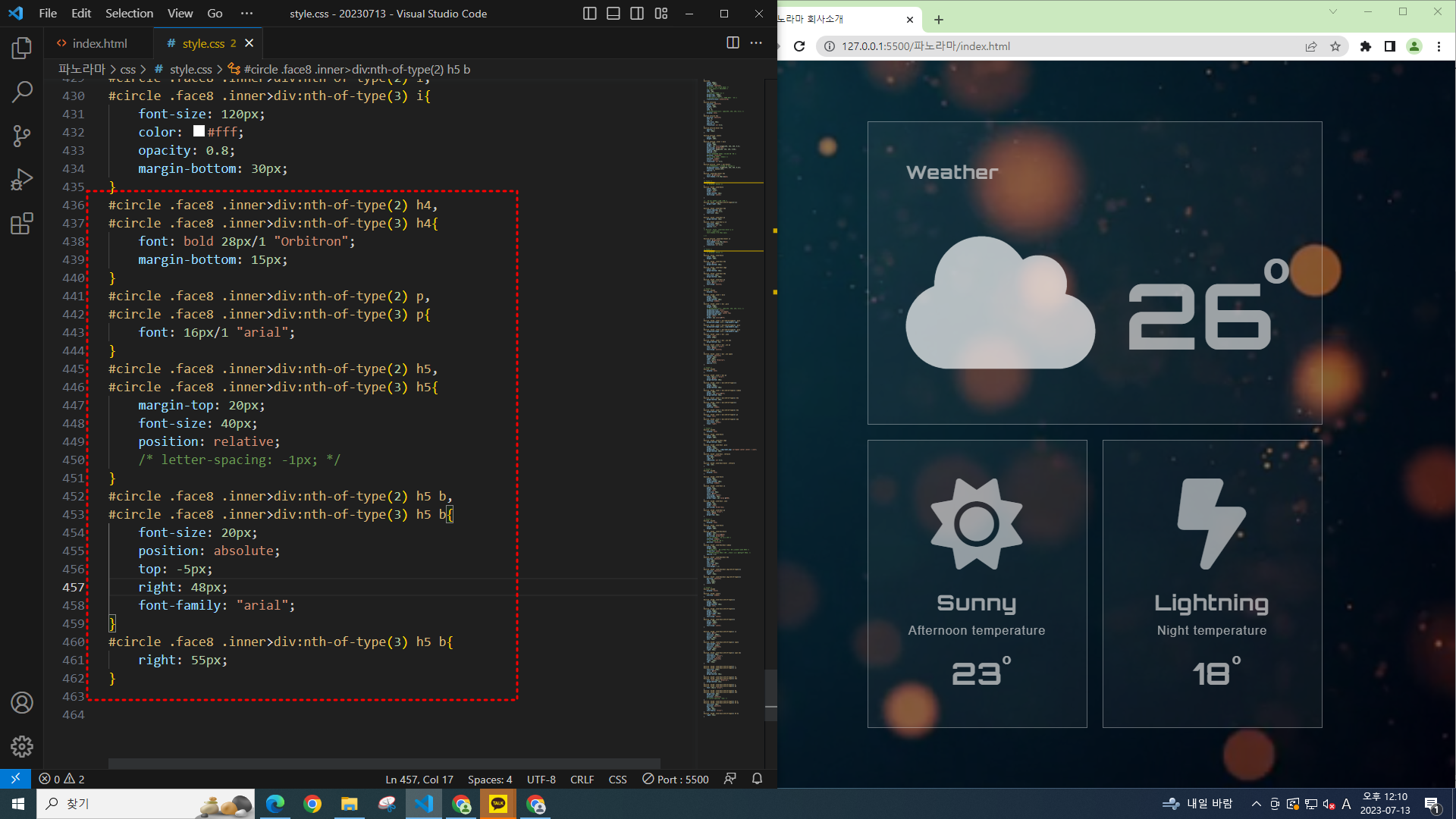The width and height of the screenshot is (1456, 819).
Task: Click Port : 5500 Live Server button
Action: pos(675,780)
